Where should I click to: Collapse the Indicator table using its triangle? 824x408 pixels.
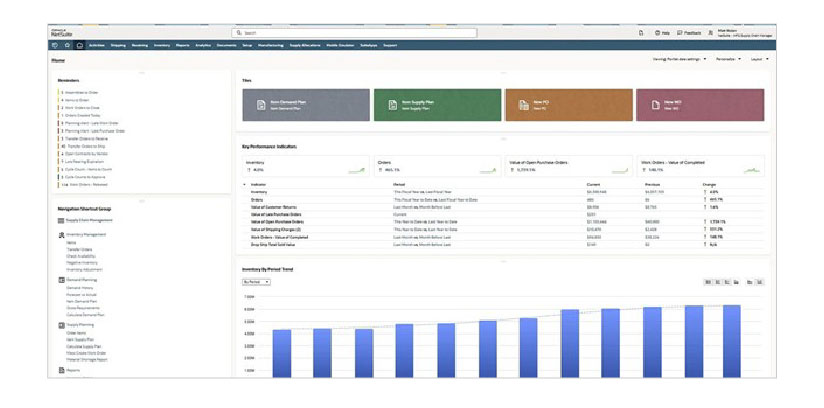click(244, 185)
